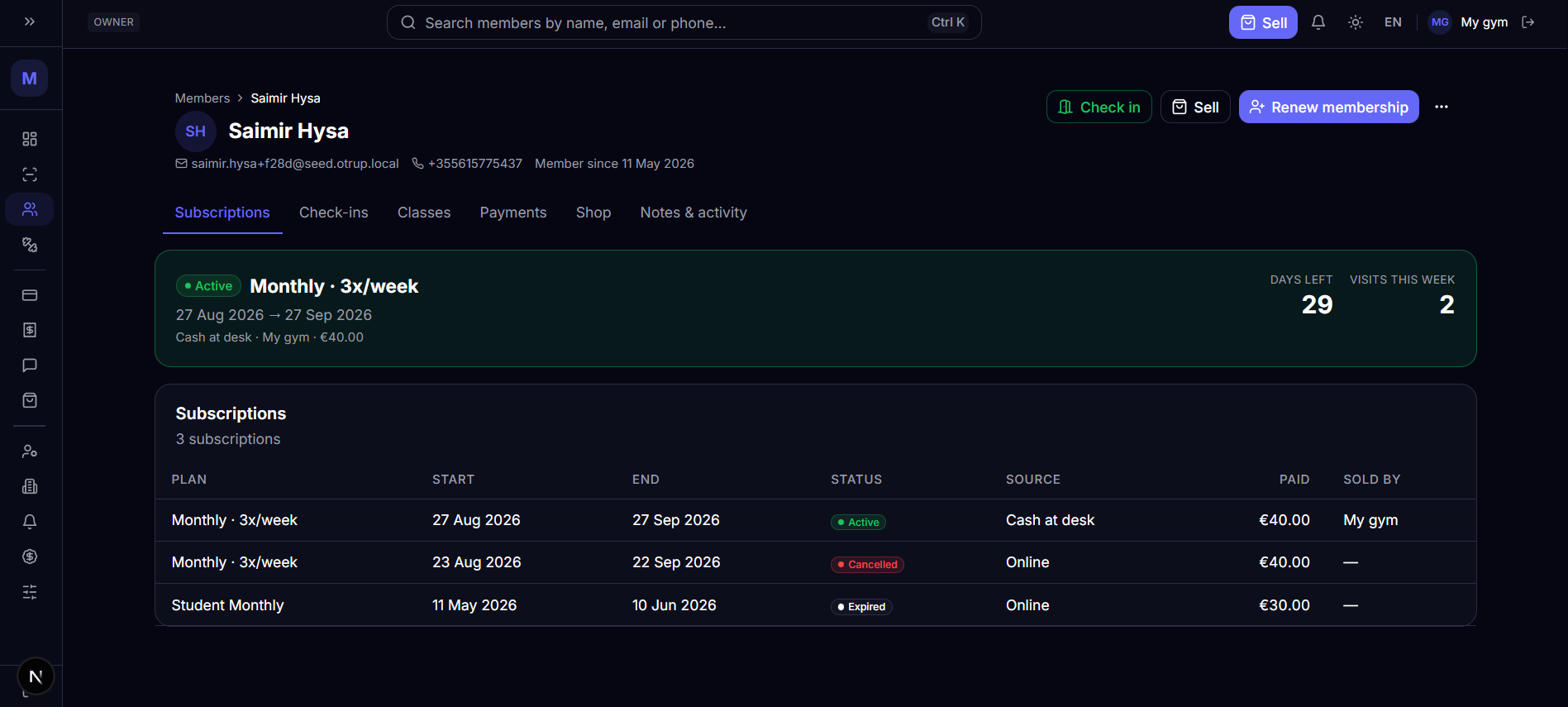Click the Active badge in the green card
This screenshot has width=1568, height=707.
tap(208, 286)
